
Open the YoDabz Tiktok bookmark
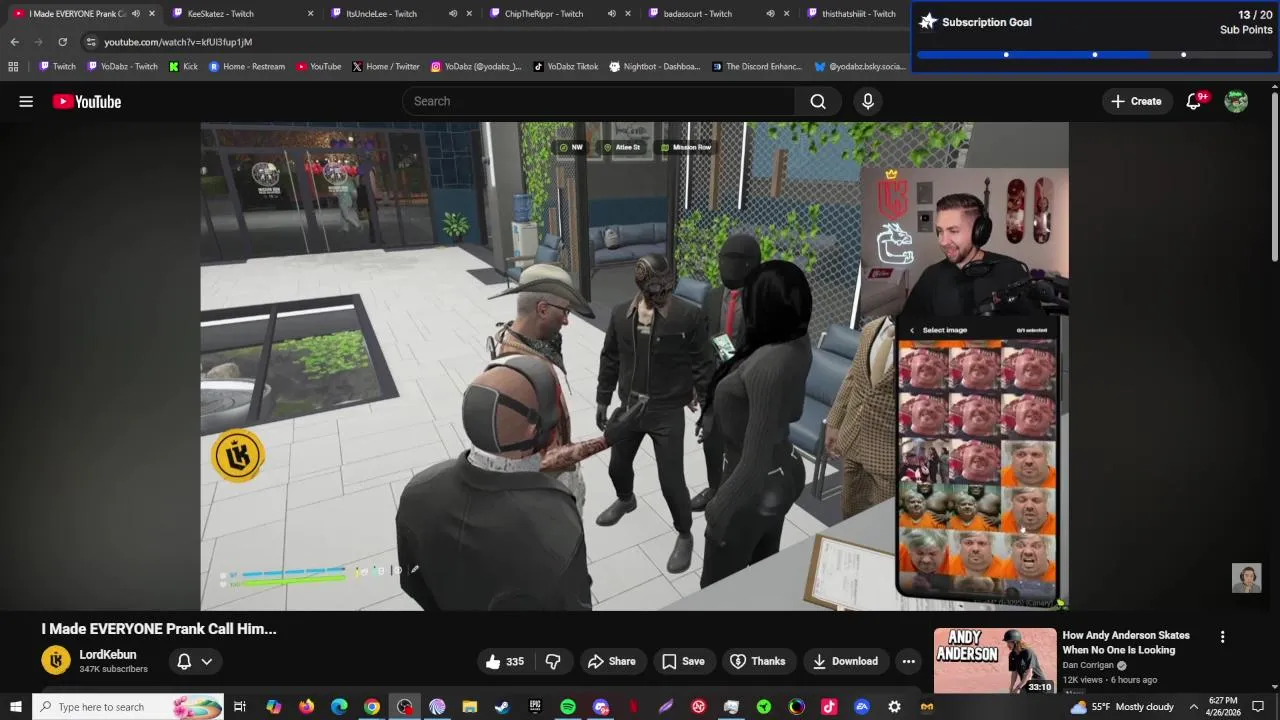coord(566,67)
